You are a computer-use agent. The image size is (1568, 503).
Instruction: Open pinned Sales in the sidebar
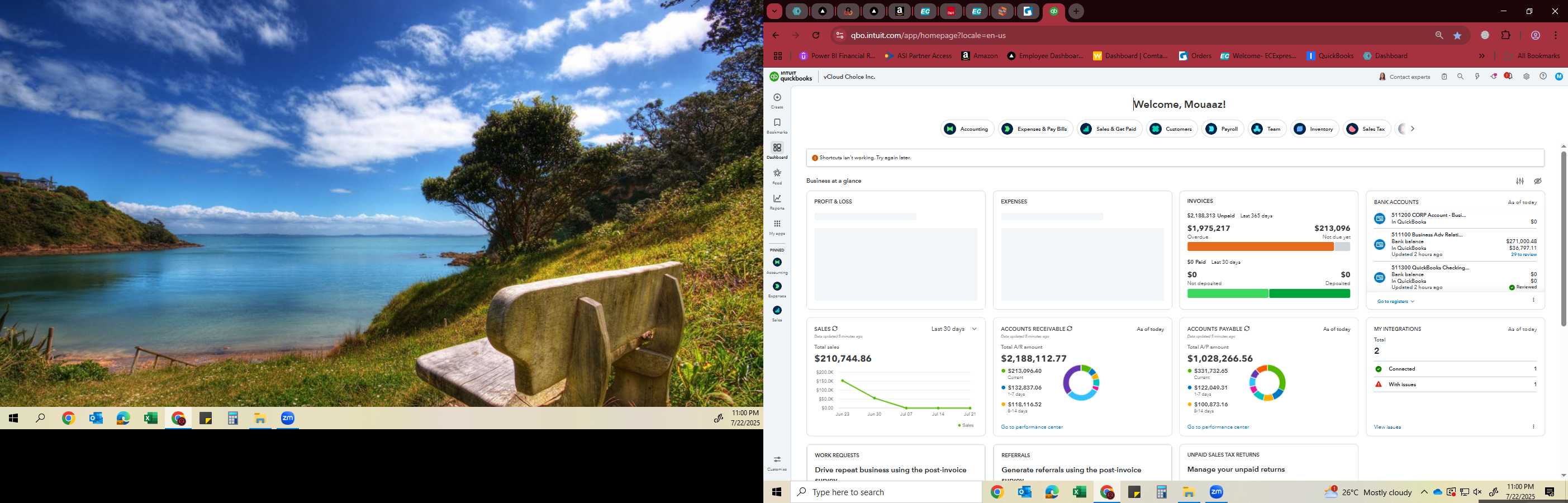[777, 314]
